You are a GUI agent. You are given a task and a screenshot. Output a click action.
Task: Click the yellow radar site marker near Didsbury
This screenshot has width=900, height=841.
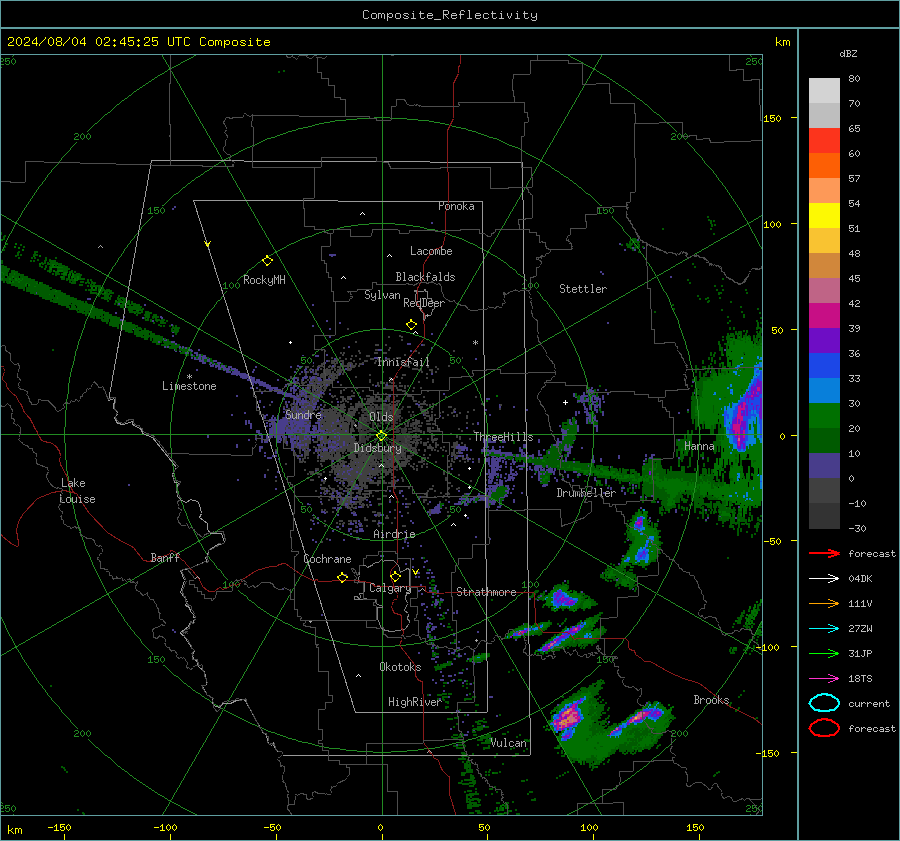coord(382,436)
